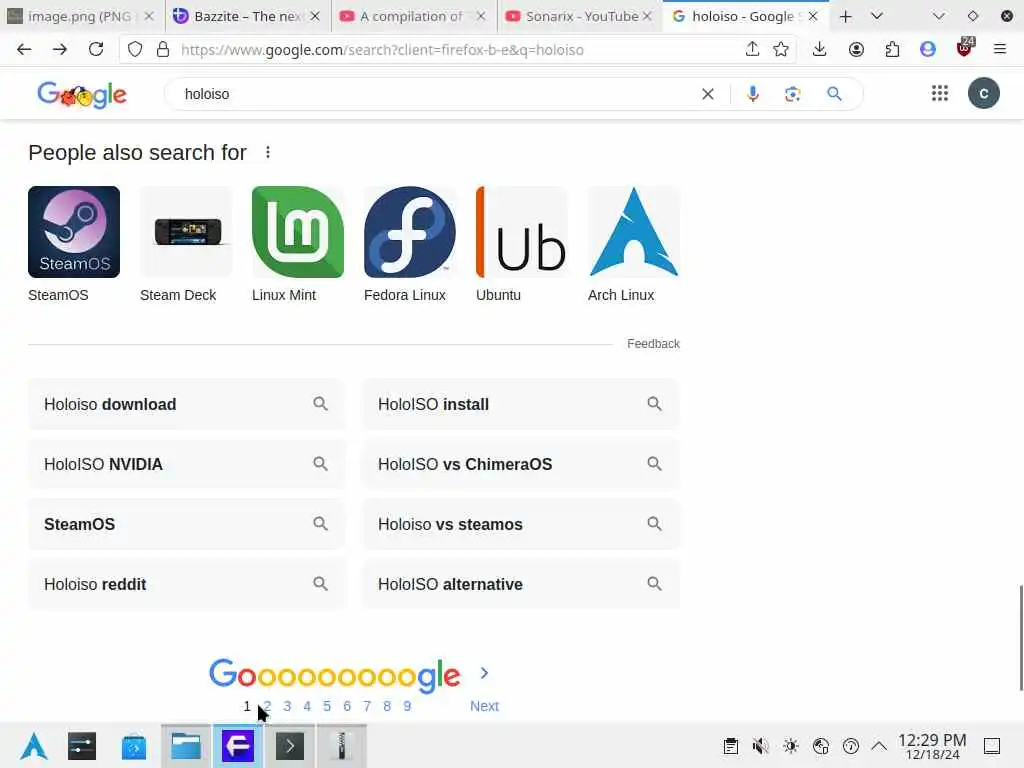The width and height of the screenshot is (1024, 768).
Task: Open Firefox account icon
Action: [x=856, y=49]
